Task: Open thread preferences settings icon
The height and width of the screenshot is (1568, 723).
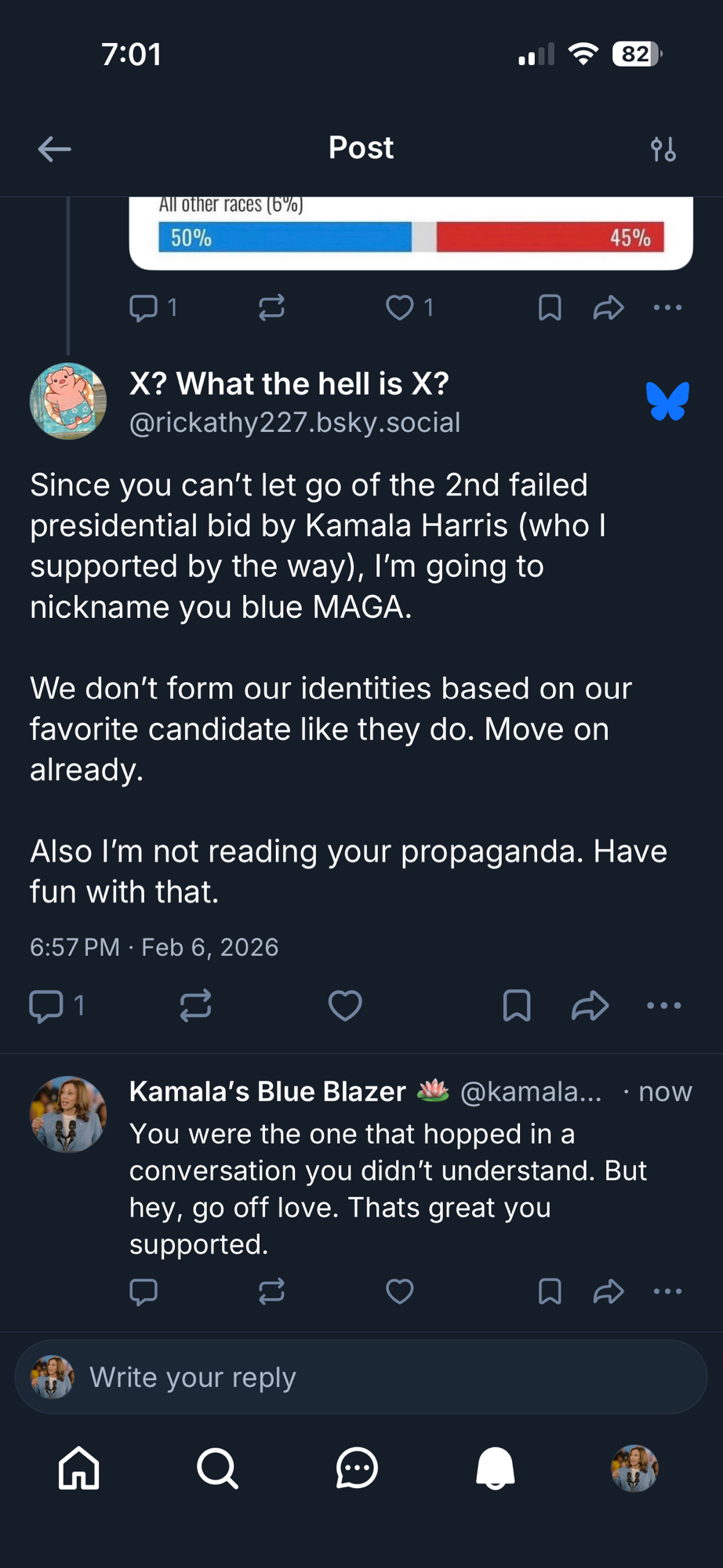Action: click(663, 149)
